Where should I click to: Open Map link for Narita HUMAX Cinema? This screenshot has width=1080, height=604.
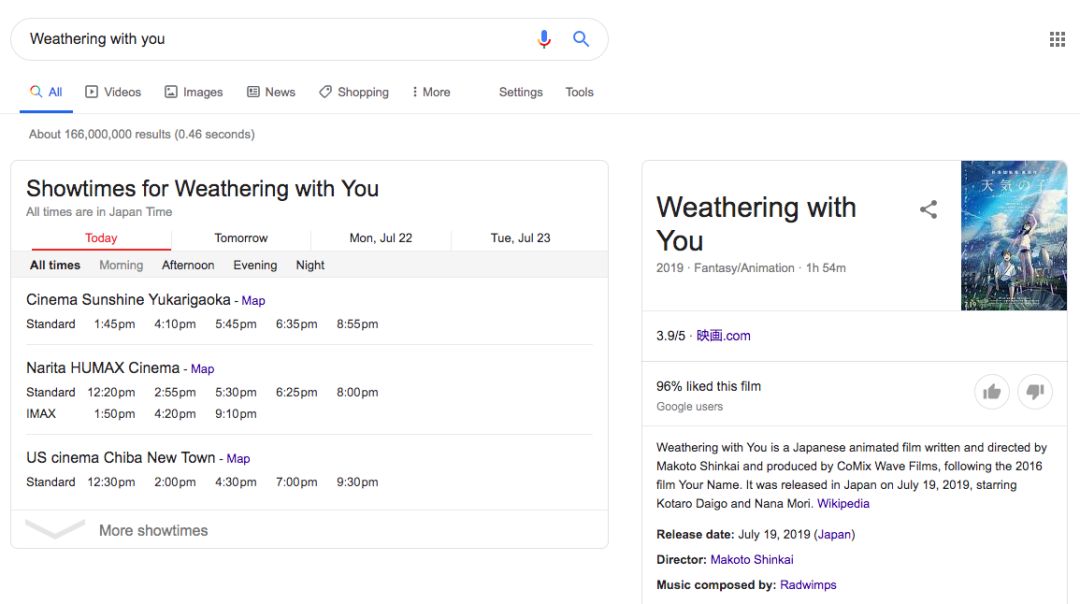(202, 368)
